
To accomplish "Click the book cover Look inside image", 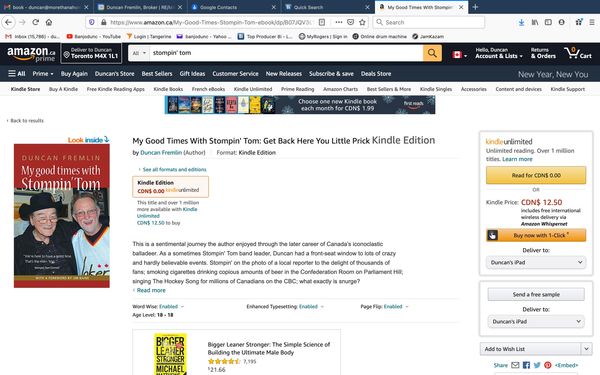I will 62,216.
